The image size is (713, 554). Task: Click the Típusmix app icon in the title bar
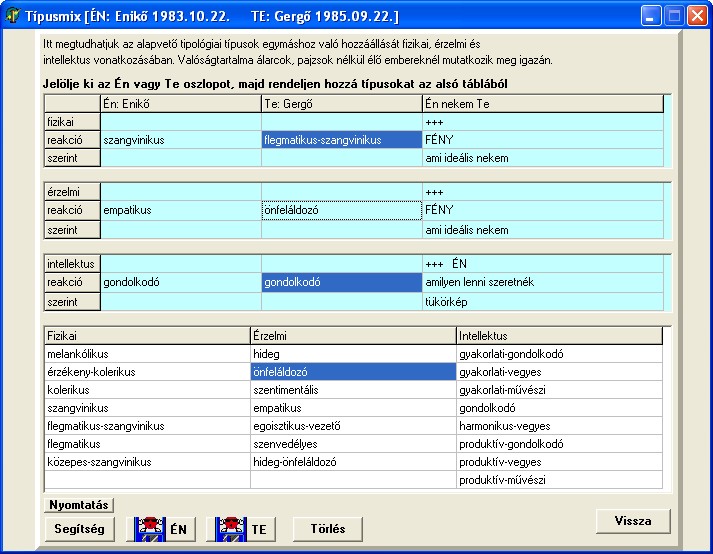12,16
